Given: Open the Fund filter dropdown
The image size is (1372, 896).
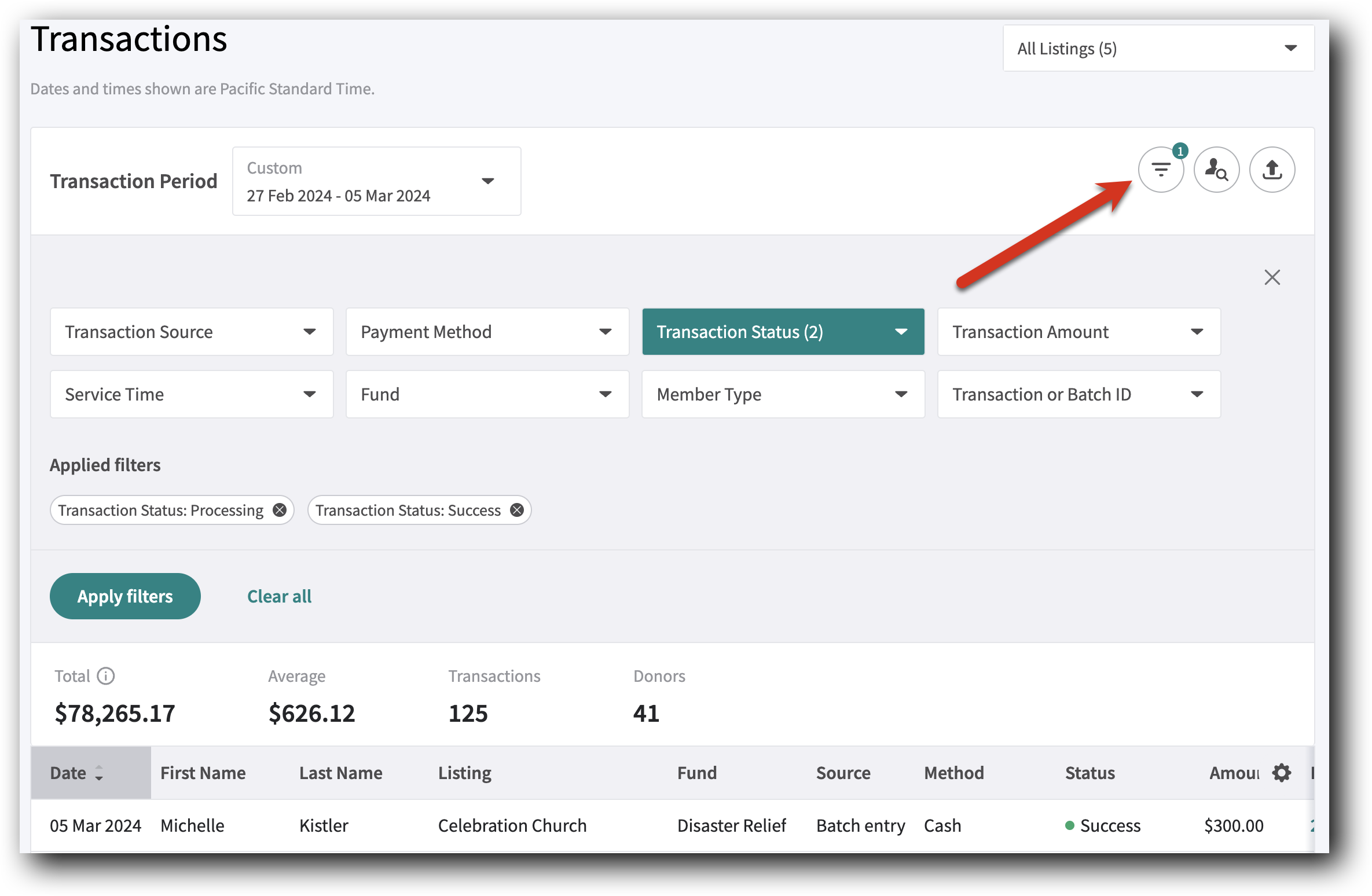Looking at the screenshot, I should tap(487, 394).
